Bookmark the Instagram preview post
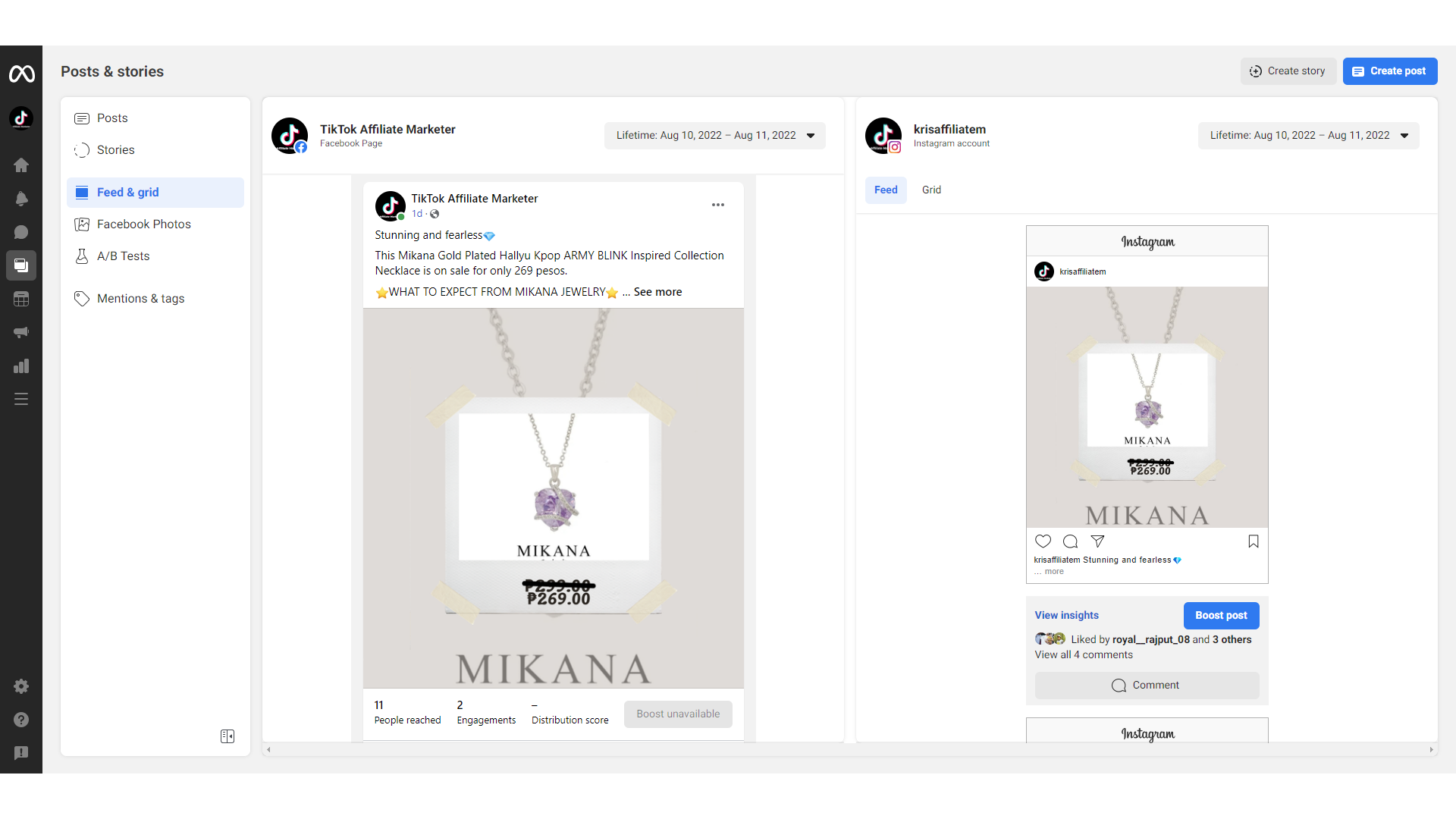Image resolution: width=1456 pixels, height=819 pixels. coord(1253,541)
